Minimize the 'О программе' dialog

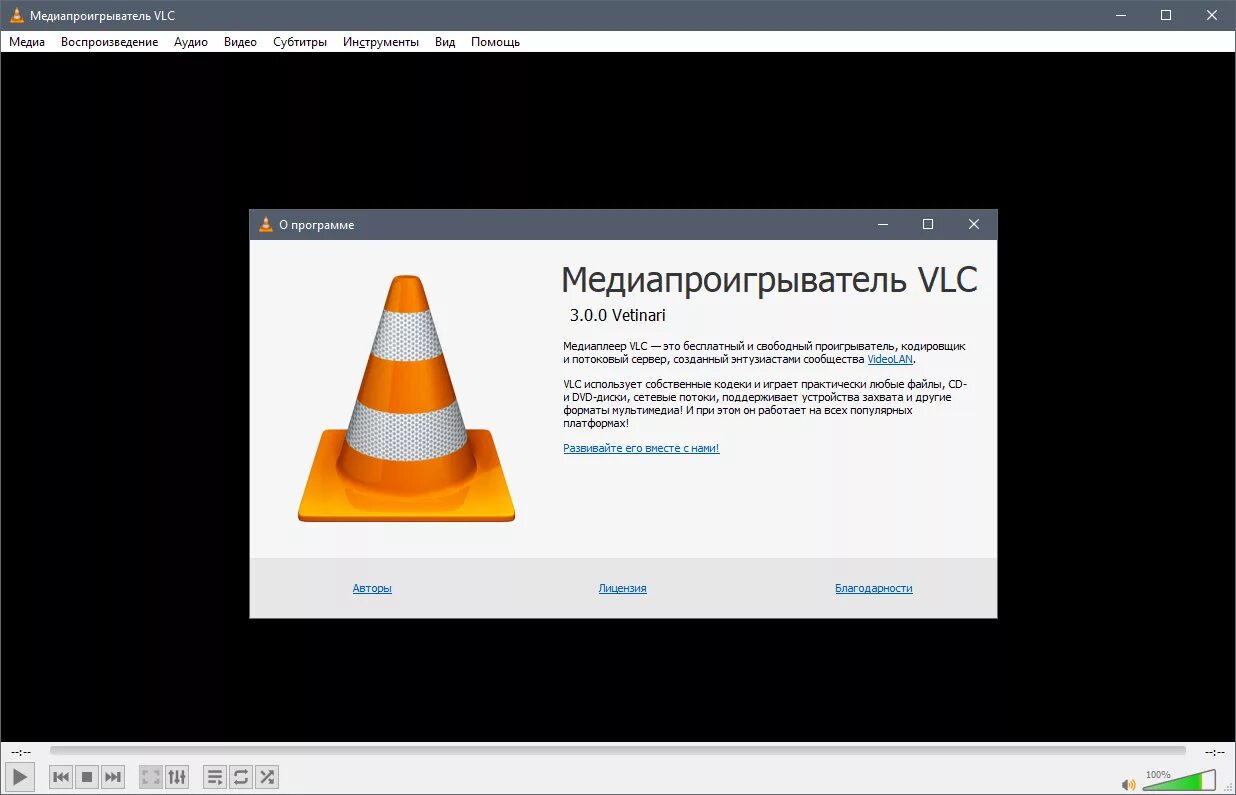tap(882, 225)
